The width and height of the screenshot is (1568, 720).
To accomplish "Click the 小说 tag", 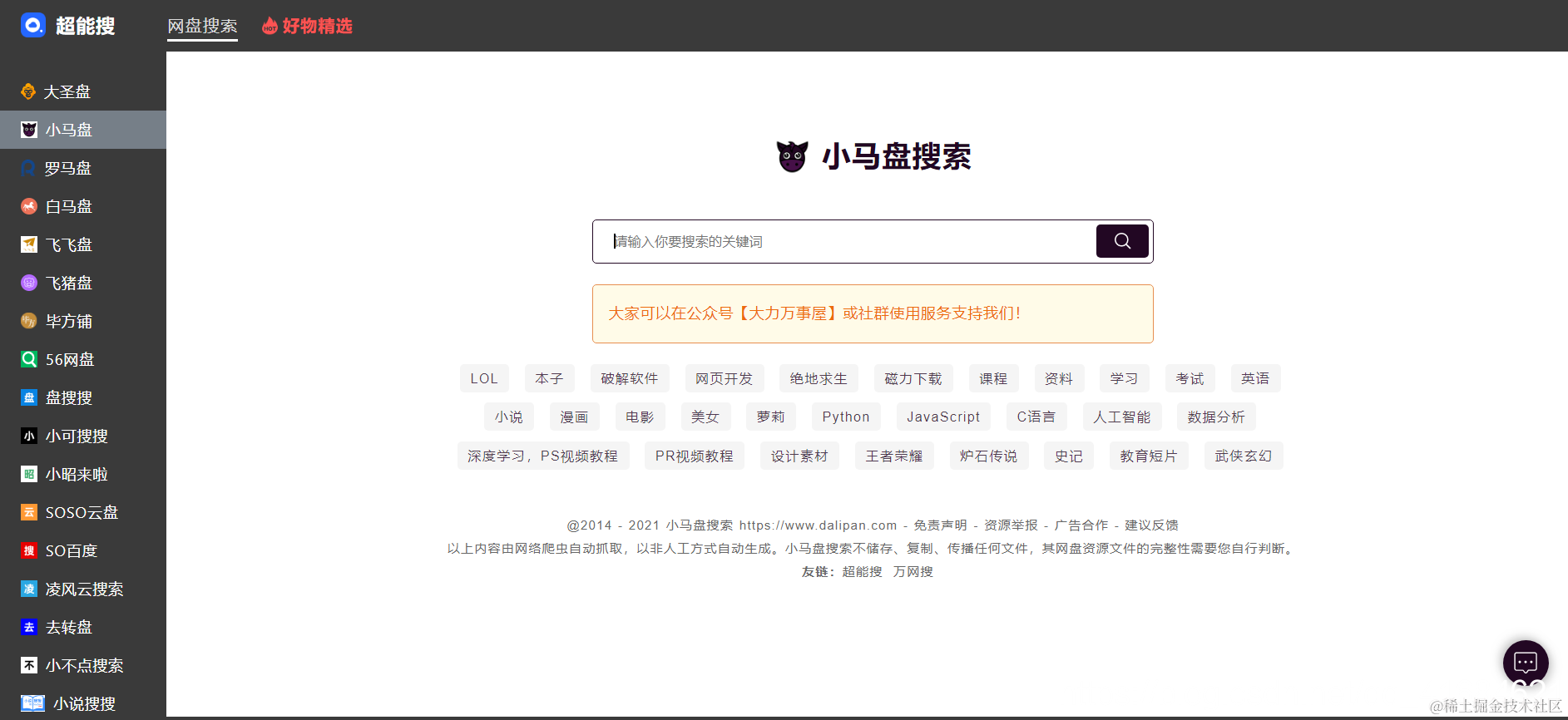I will (509, 417).
